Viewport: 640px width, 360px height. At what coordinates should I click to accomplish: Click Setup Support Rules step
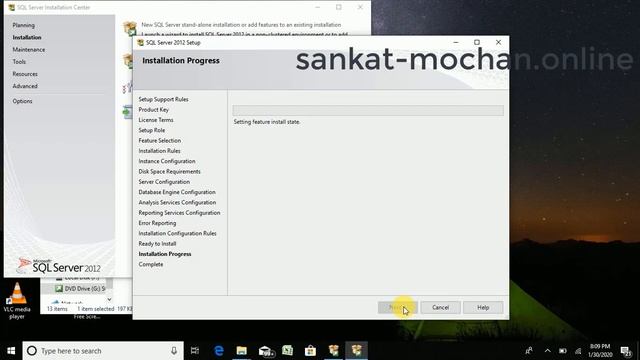tap(163, 100)
